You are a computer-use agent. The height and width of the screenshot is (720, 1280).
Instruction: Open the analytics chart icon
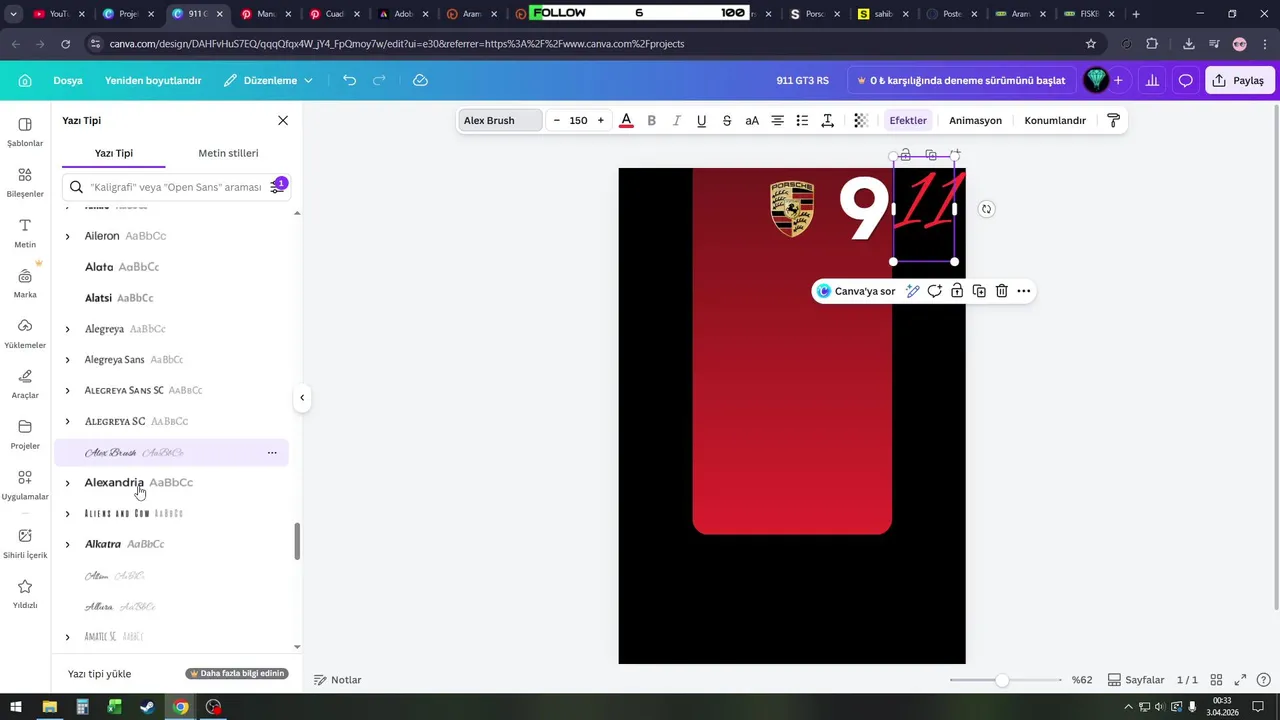[1152, 80]
